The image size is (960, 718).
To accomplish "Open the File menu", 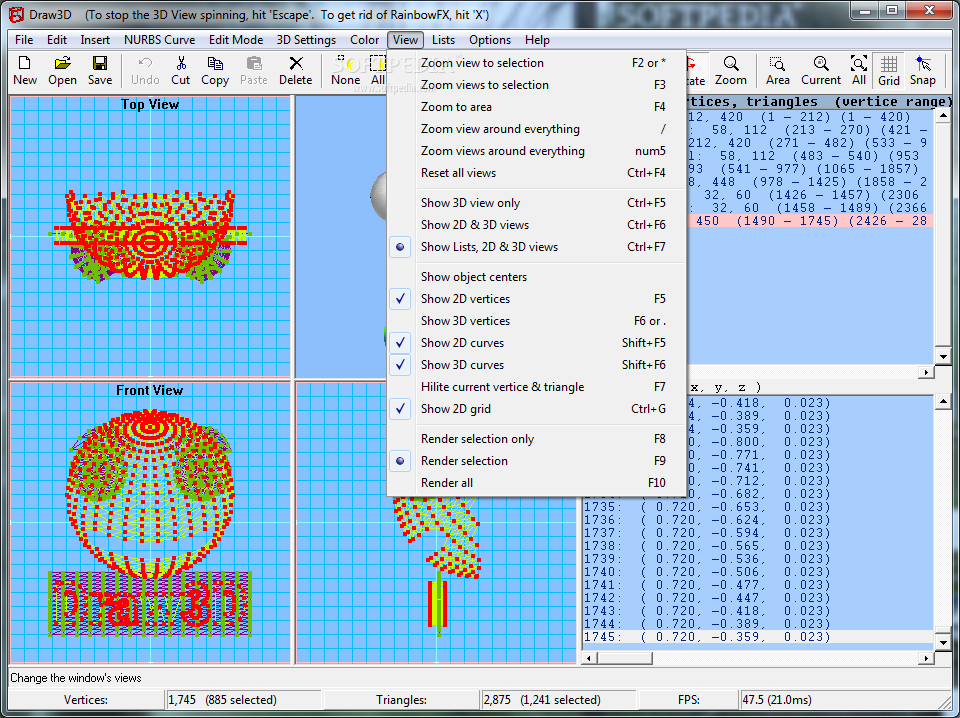I will coord(24,40).
